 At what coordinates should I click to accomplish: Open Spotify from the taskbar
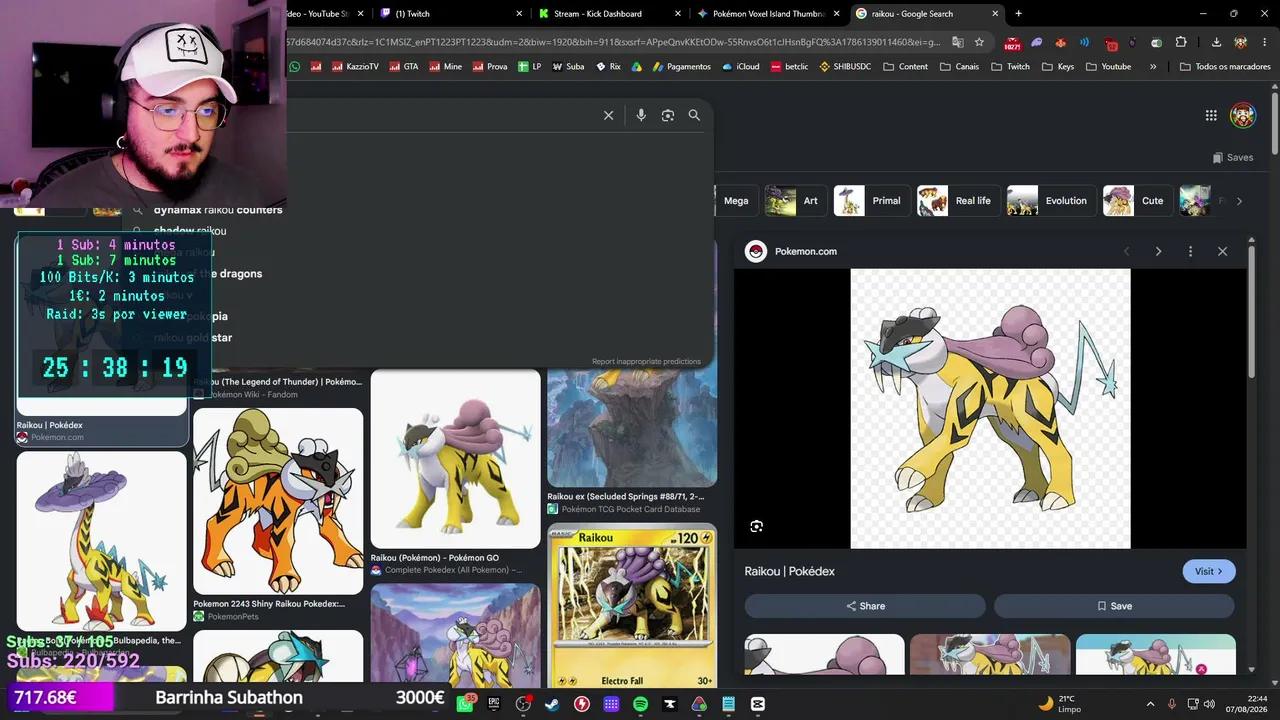640,704
